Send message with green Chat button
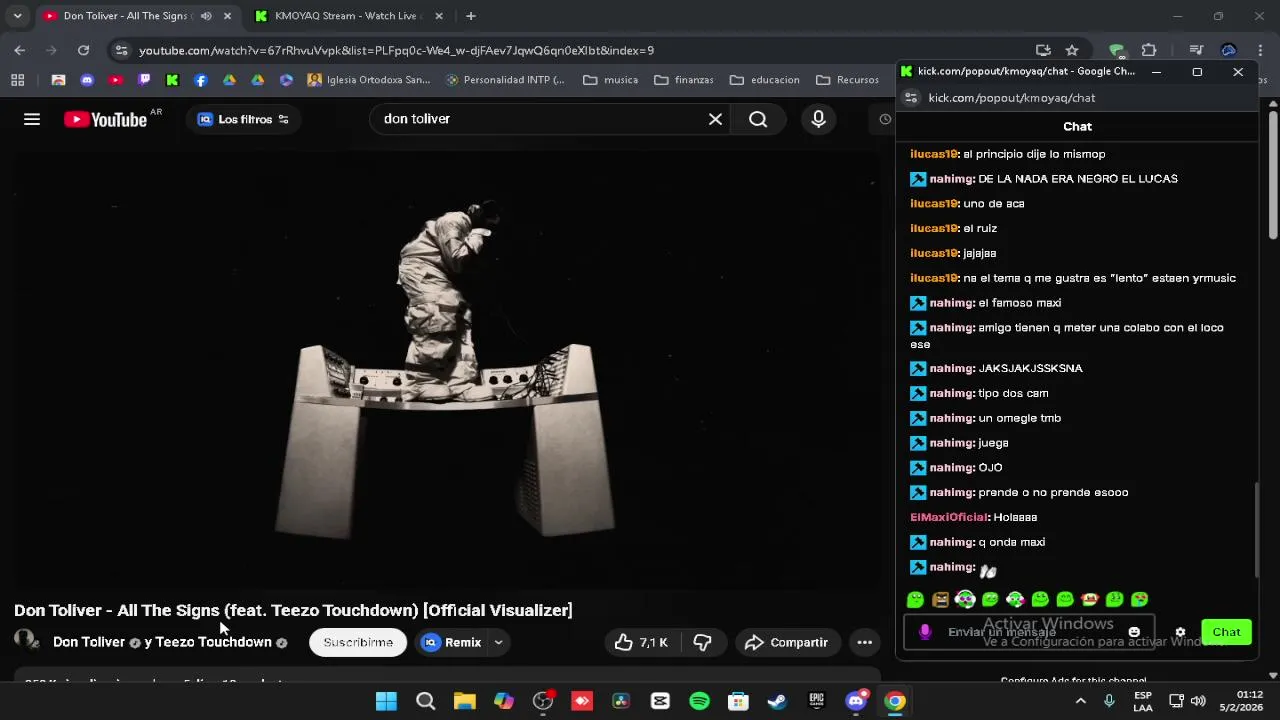Screen dimensions: 1280x720 click(1226, 632)
